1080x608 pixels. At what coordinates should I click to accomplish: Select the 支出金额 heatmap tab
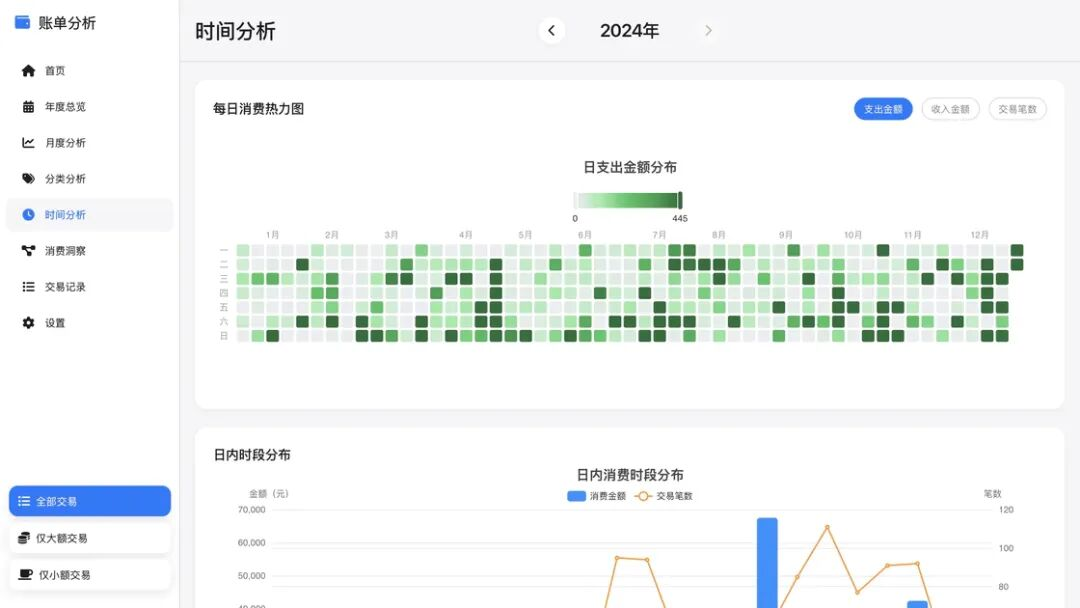[883, 109]
